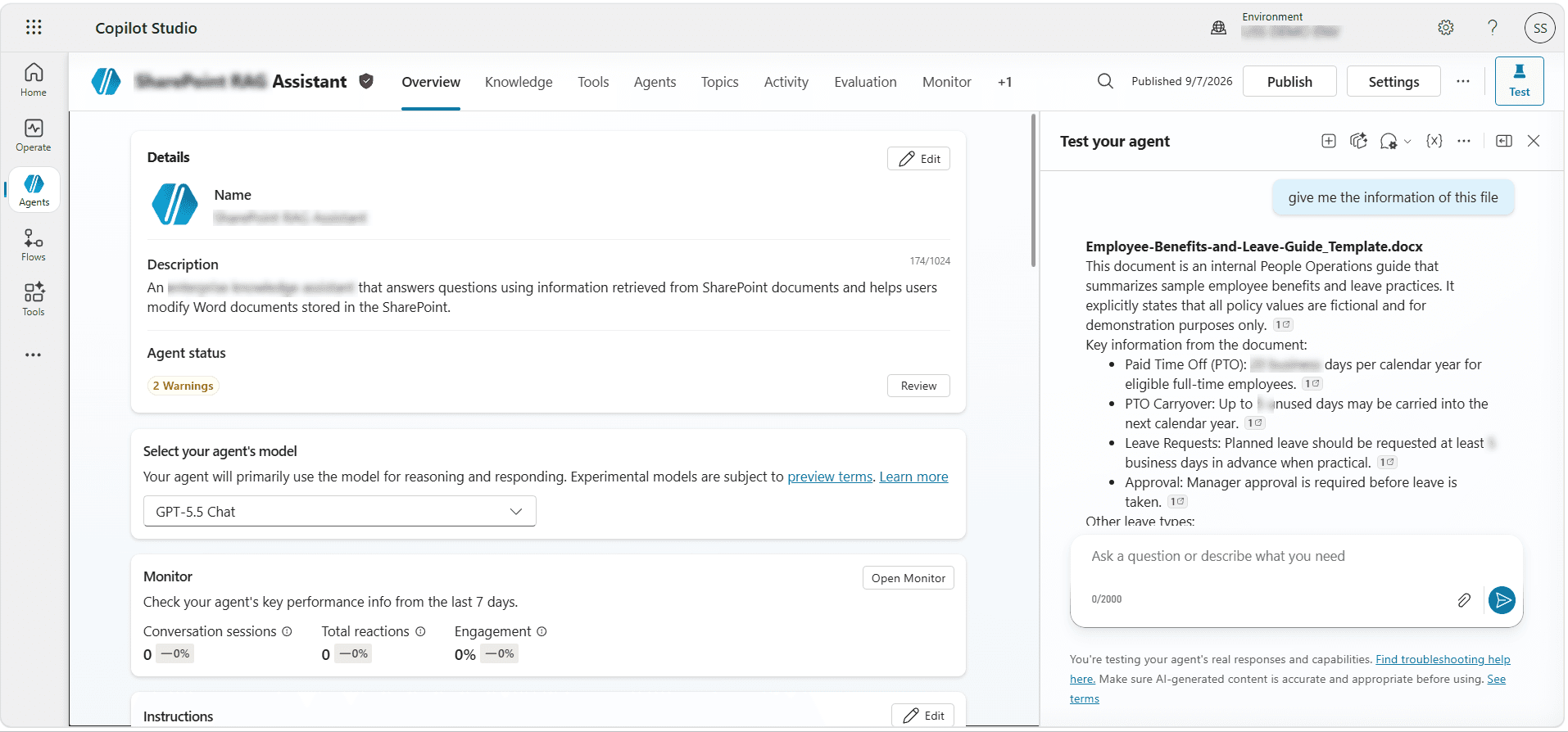Expand the GPT-5.5 Chat model dropdown

coord(339,511)
